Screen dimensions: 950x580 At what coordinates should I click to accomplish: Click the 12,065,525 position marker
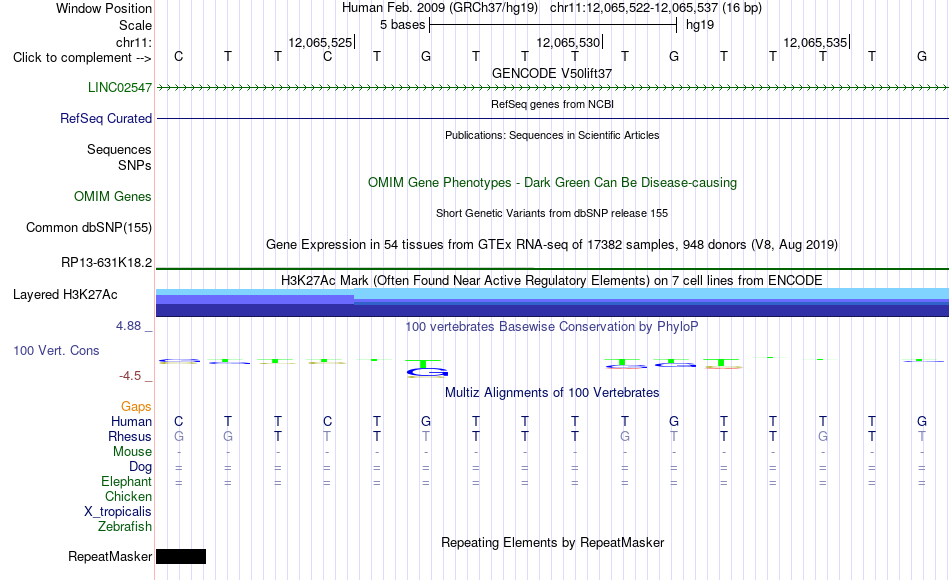pyautogui.click(x=321, y=42)
